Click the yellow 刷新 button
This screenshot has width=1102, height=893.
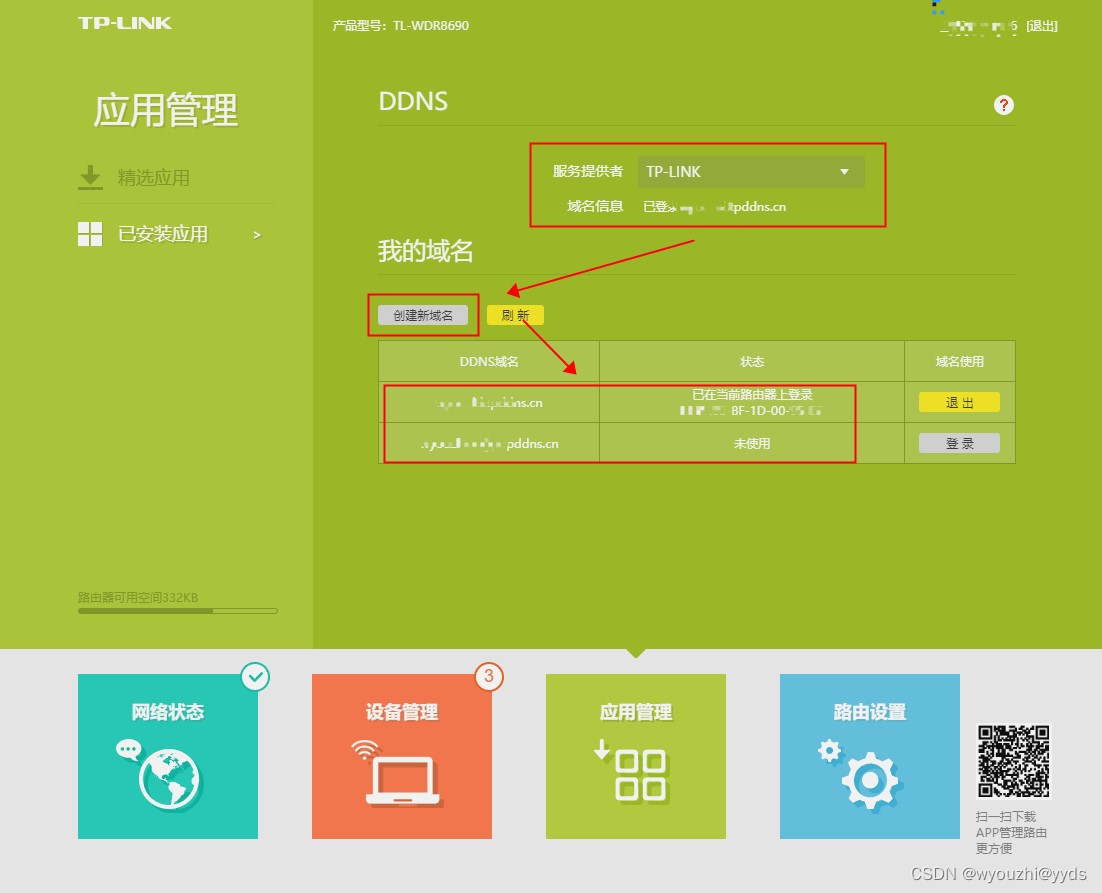point(515,315)
